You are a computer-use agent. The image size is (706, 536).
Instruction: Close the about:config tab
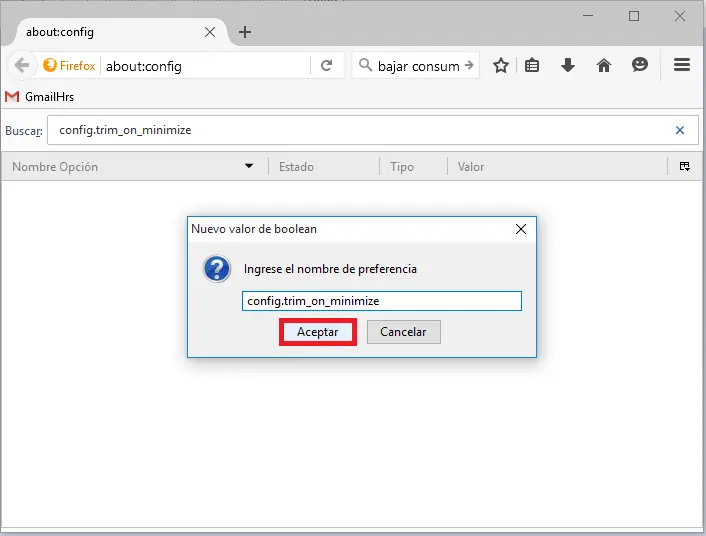(x=210, y=32)
